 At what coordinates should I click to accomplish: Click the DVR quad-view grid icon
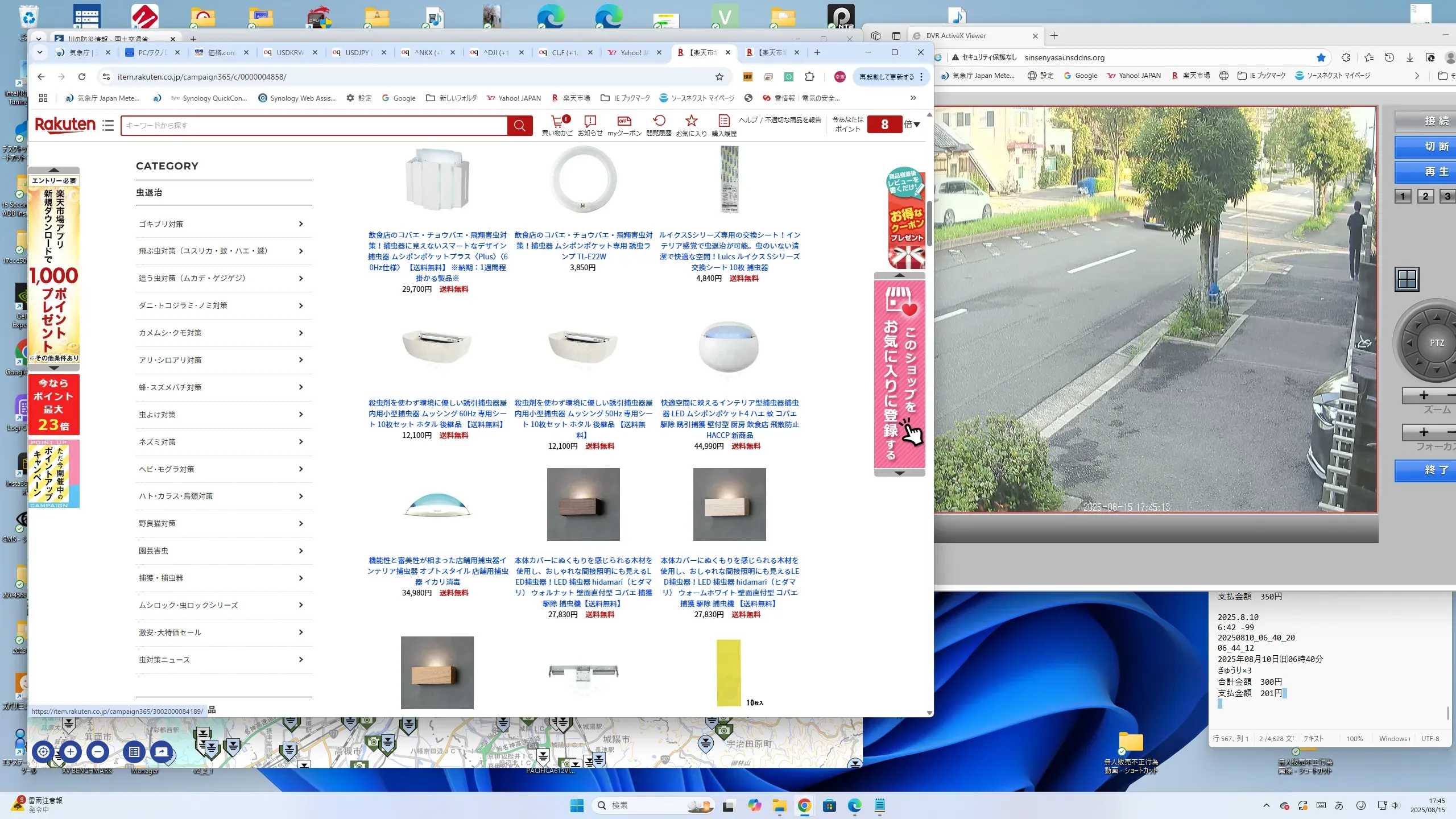tap(1407, 279)
